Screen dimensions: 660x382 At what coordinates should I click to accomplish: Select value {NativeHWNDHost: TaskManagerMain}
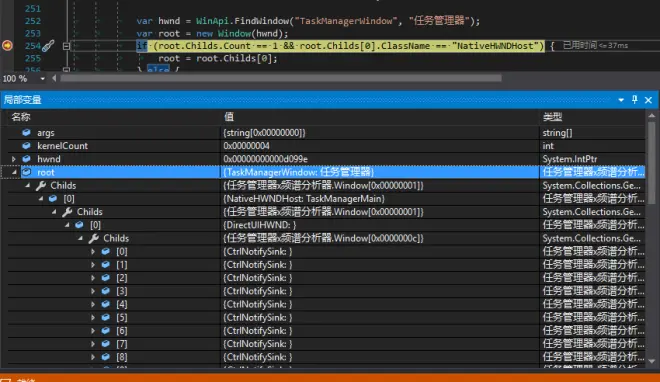[x=304, y=199]
